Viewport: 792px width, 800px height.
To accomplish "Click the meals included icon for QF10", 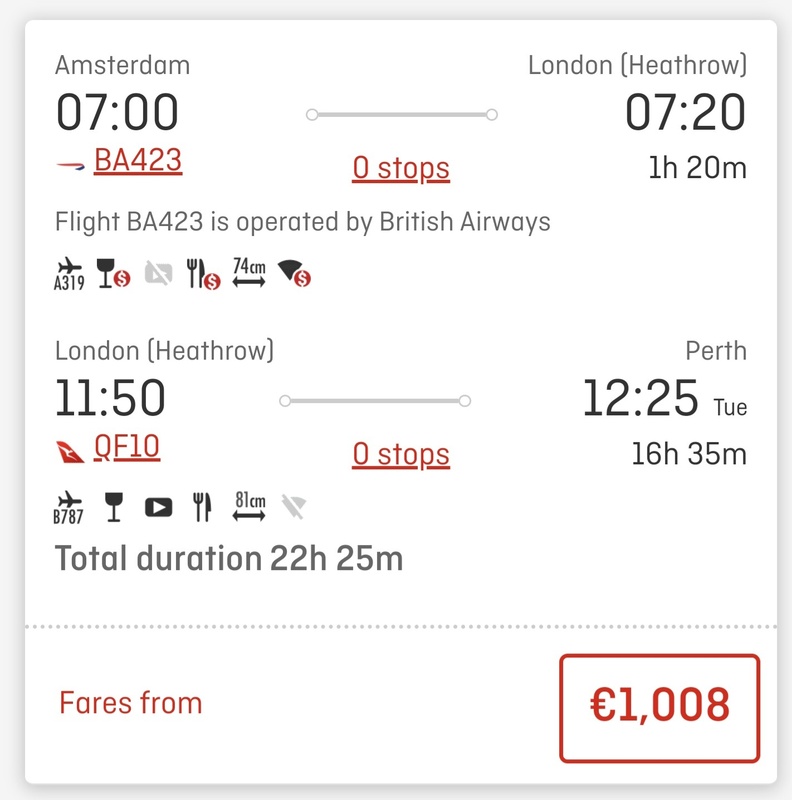I will 202,507.
